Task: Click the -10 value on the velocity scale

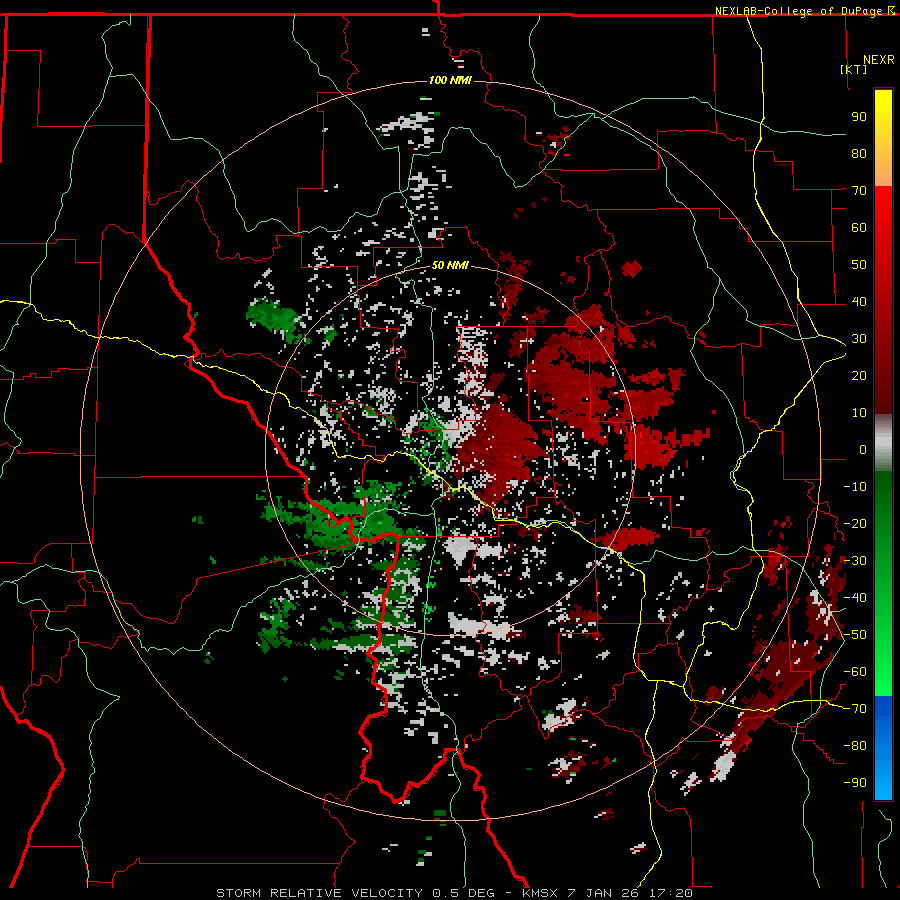Action: [x=855, y=487]
